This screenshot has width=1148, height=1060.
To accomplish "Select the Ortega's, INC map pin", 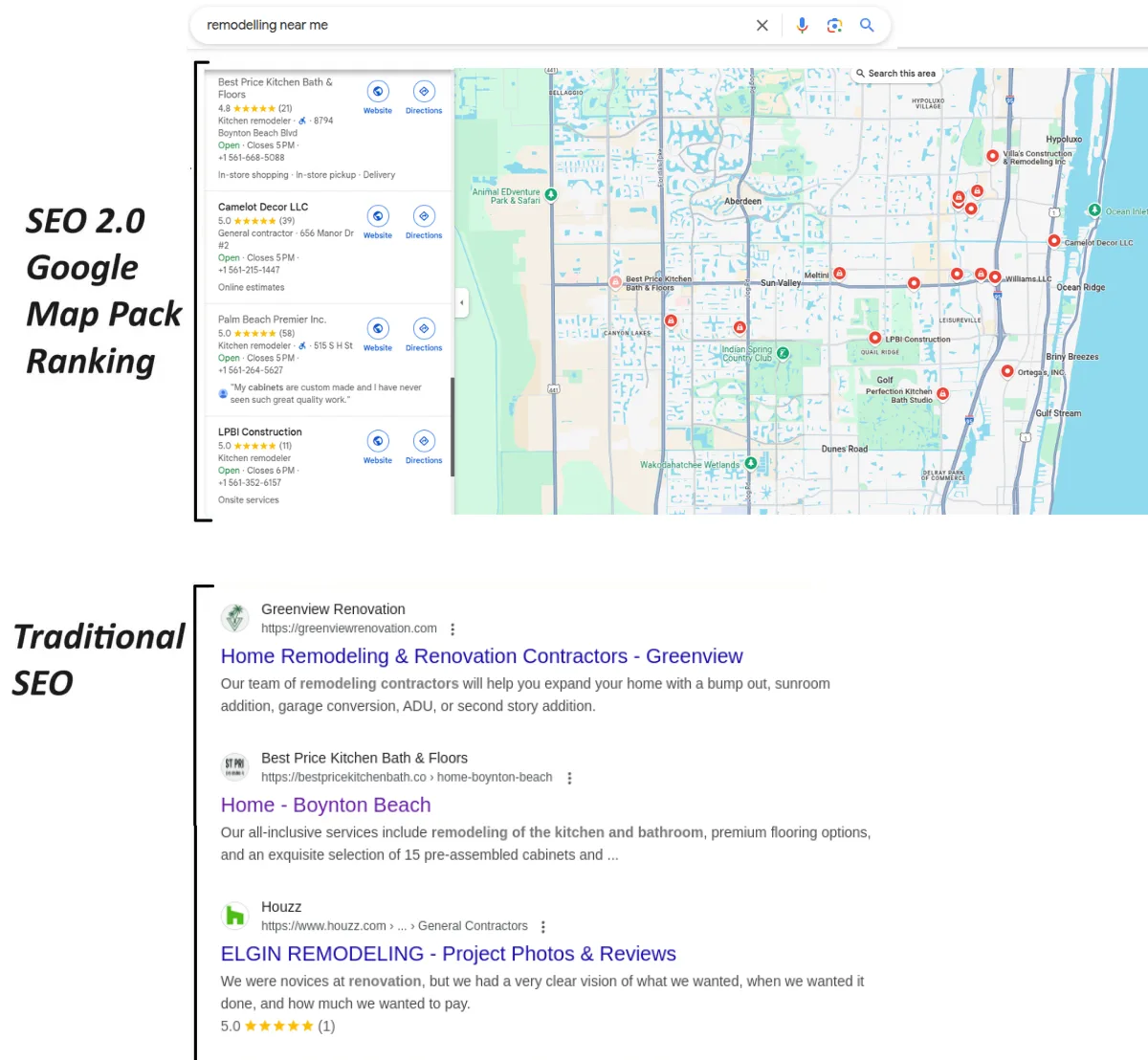I will click(1006, 371).
